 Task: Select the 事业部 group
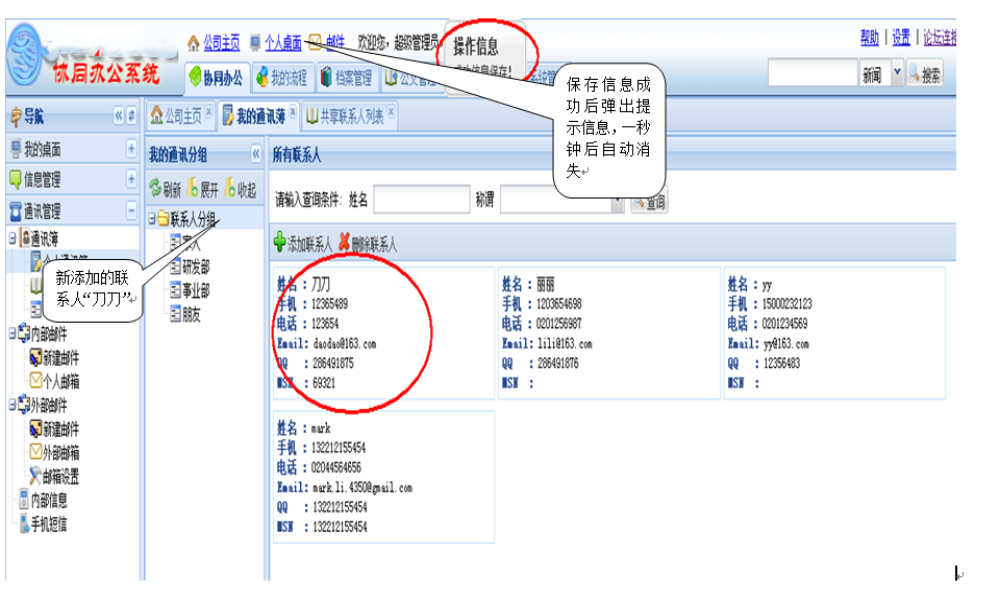tap(190, 290)
